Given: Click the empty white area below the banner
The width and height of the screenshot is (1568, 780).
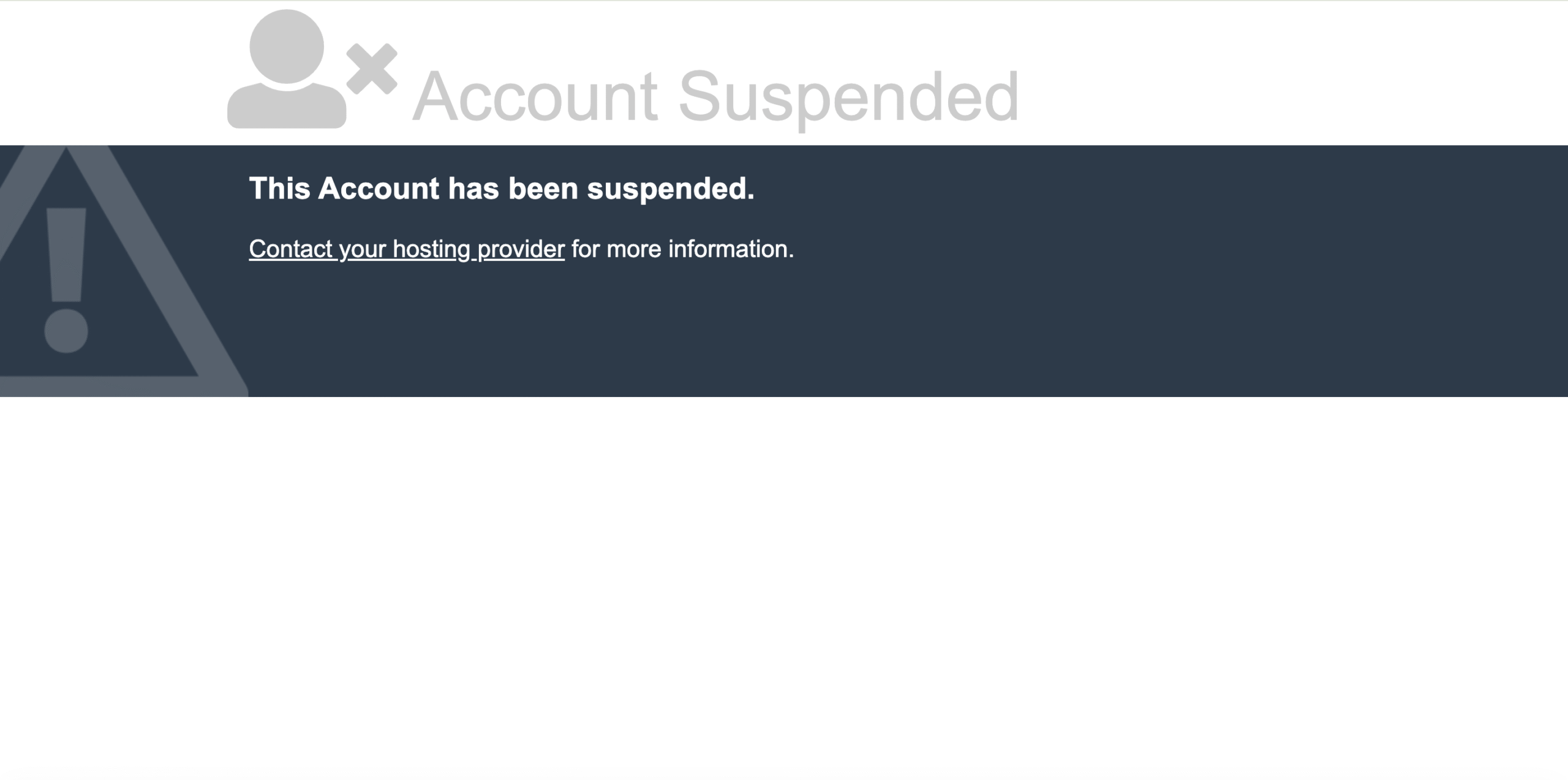Looking at the screenshot, I should (x=784, y=582).
